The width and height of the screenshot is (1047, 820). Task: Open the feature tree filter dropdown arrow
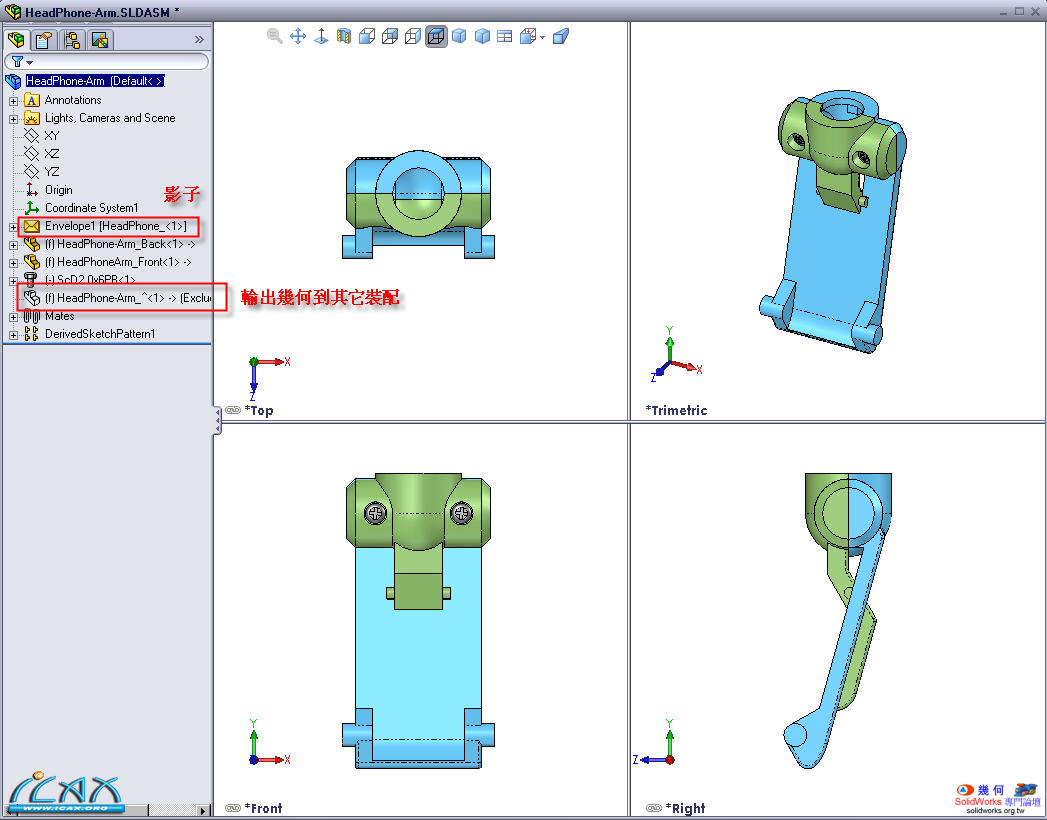tap(30, 62)
